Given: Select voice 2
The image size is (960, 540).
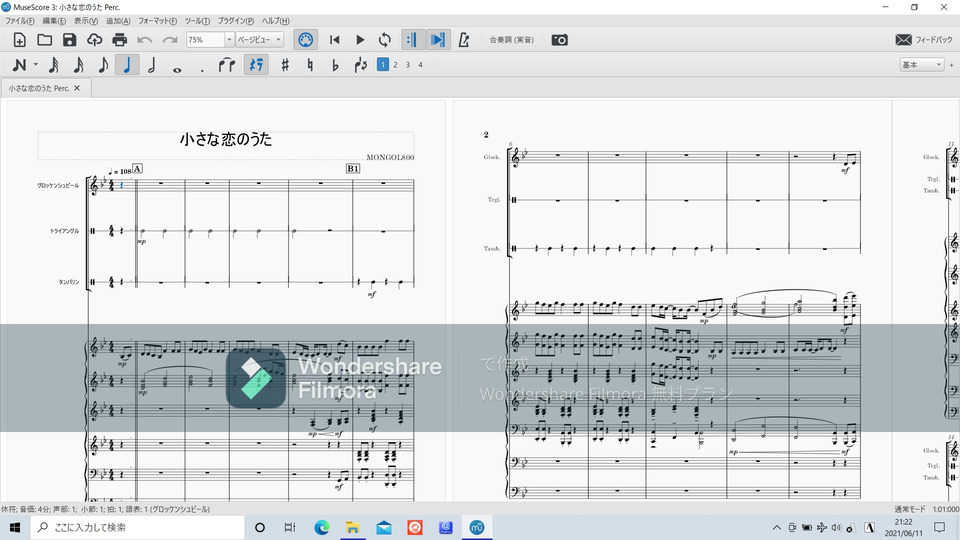Looking at the screenshot, I should pyautogui.click(x=396, y=65).
